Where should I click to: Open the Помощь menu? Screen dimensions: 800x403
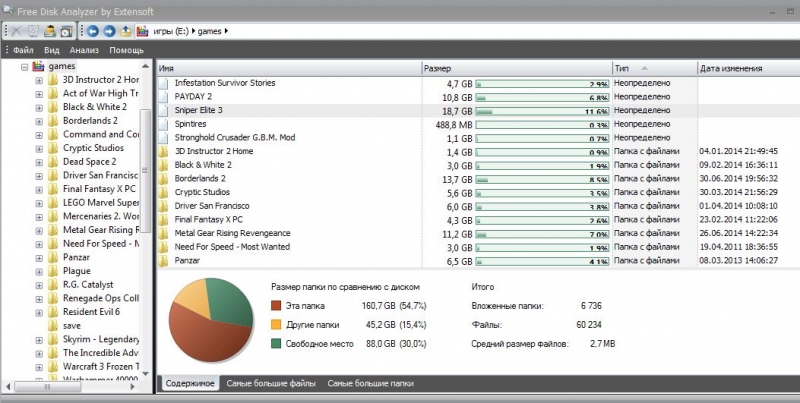coord(127,50)
